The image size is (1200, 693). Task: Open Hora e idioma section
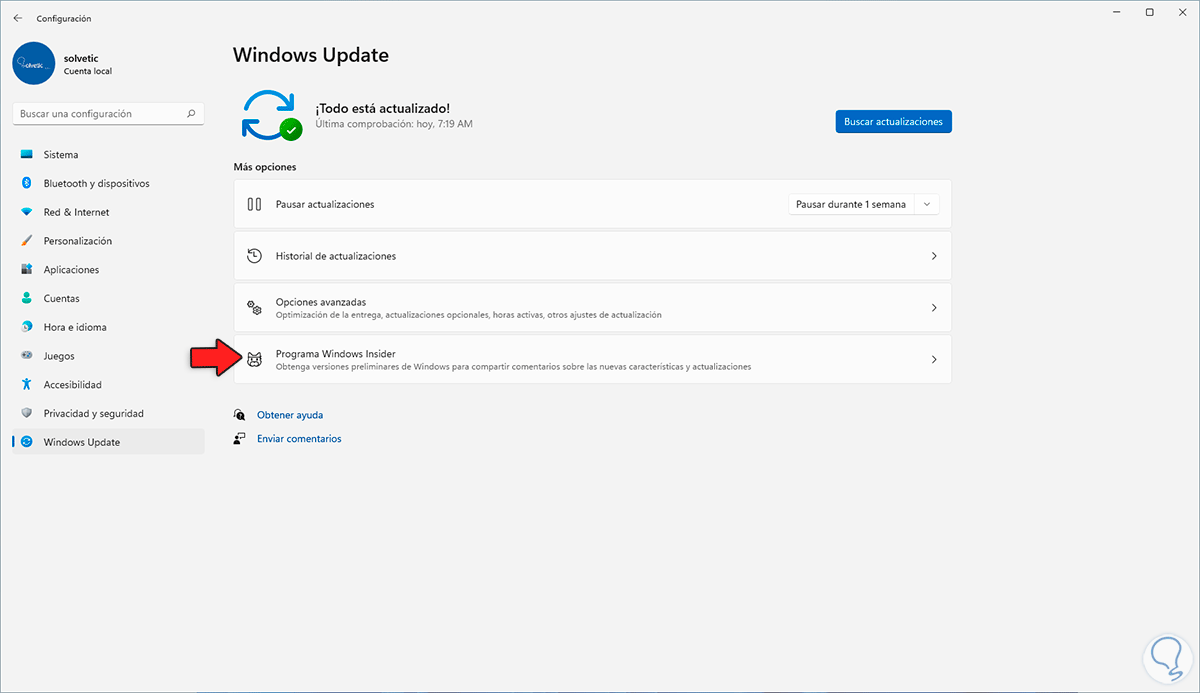pos(108,327)
